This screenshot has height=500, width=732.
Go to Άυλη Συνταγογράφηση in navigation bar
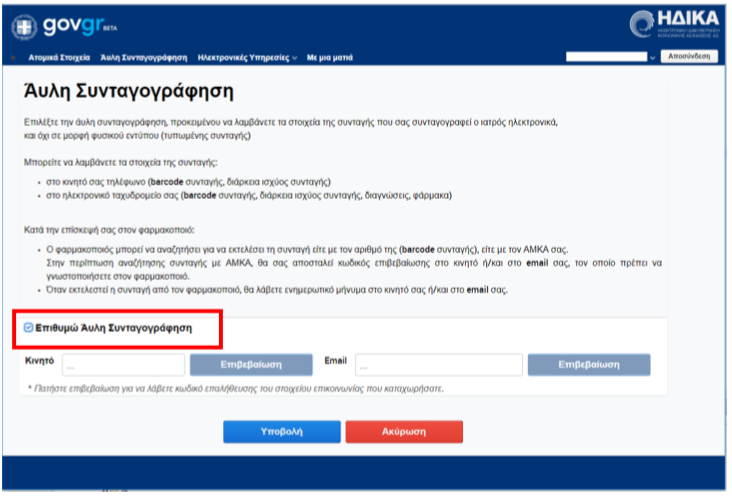click(143, 58)
